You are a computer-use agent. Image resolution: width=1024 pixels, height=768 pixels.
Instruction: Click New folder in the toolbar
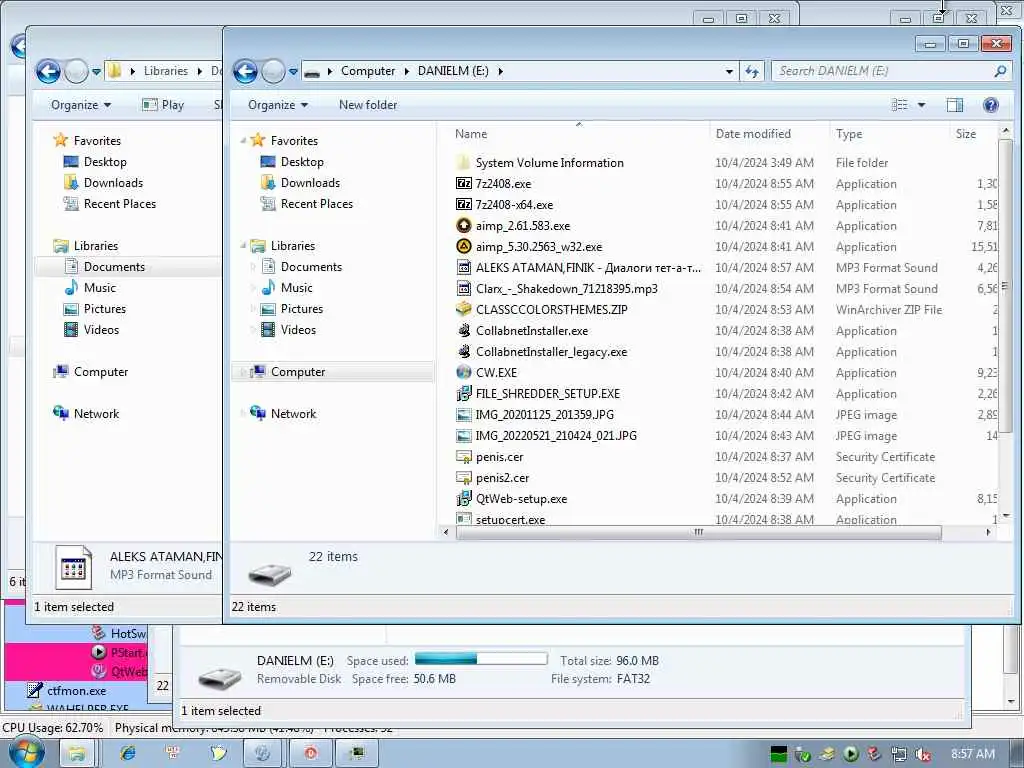point(368,104)
